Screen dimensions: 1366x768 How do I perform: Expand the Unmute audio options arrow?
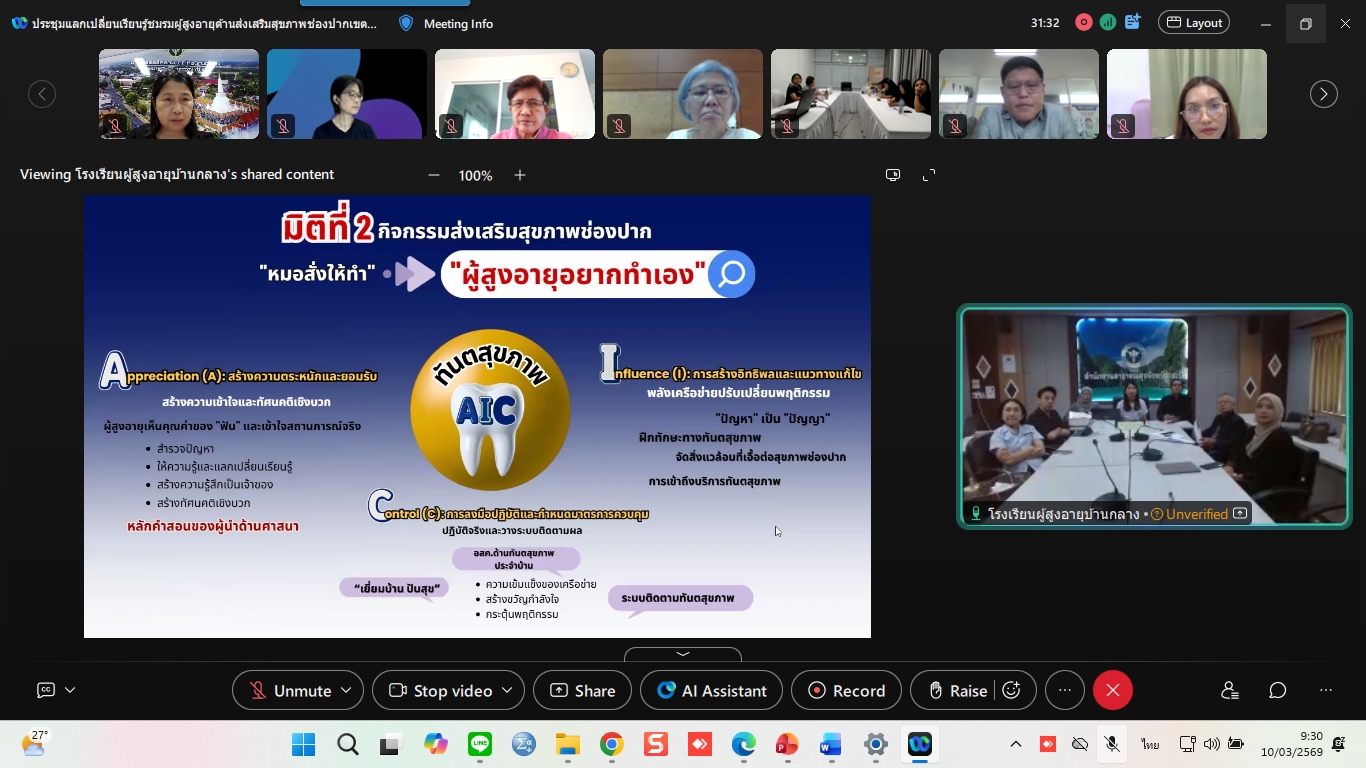tap(346, 690)
